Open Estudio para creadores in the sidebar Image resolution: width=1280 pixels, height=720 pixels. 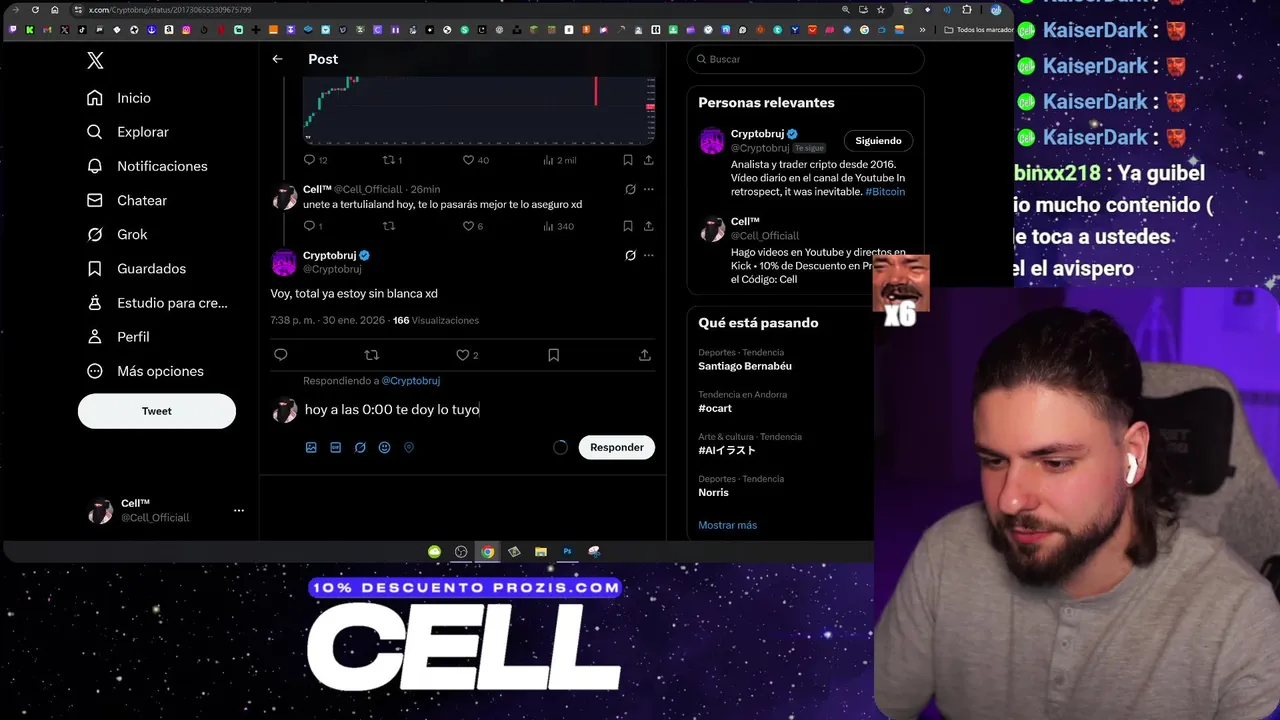pyautogui.click(x=158, y=302)
